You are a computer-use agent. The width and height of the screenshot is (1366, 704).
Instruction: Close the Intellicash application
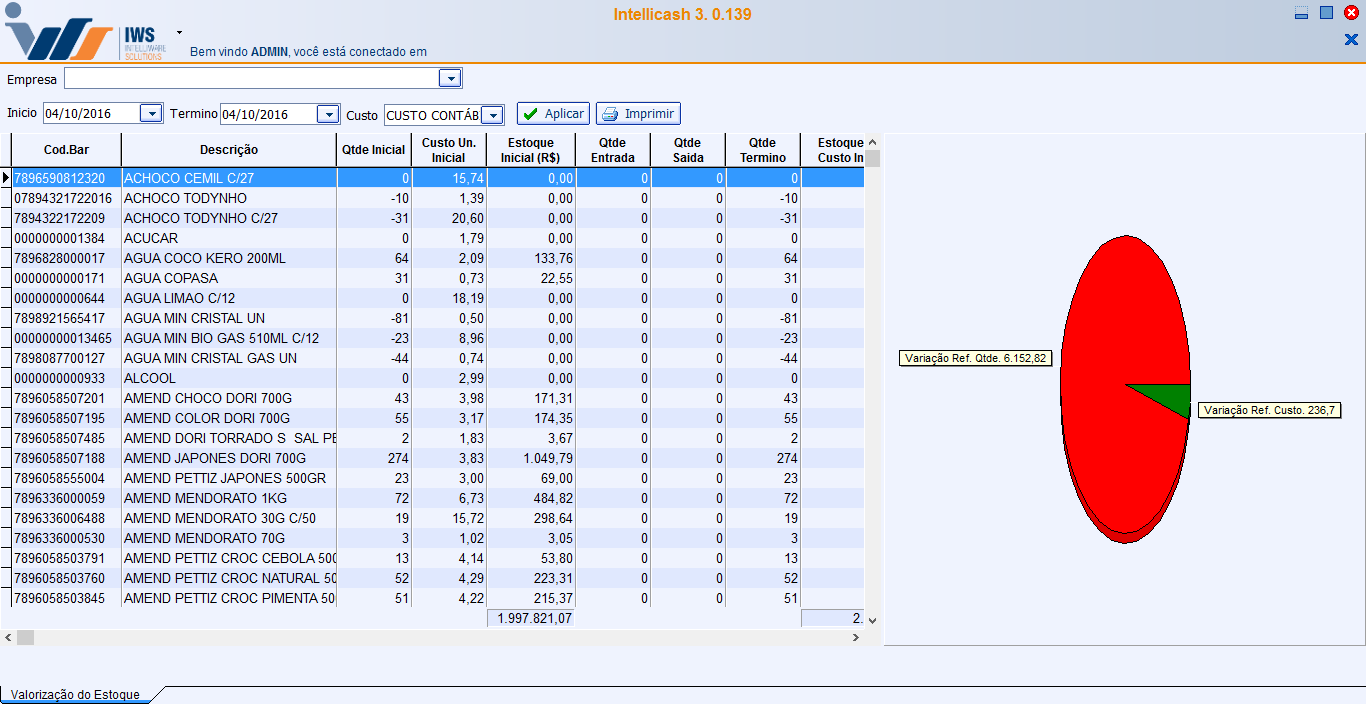(1351, 13)
